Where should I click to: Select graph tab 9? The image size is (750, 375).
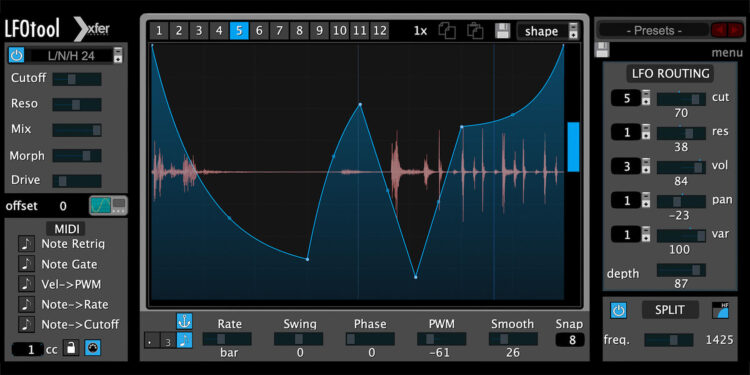pos(320,31)
